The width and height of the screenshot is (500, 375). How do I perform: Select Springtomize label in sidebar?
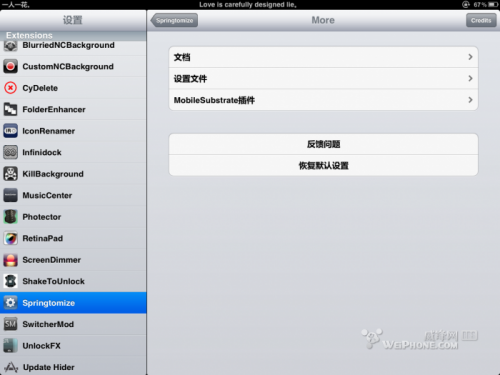pos(49,303)
